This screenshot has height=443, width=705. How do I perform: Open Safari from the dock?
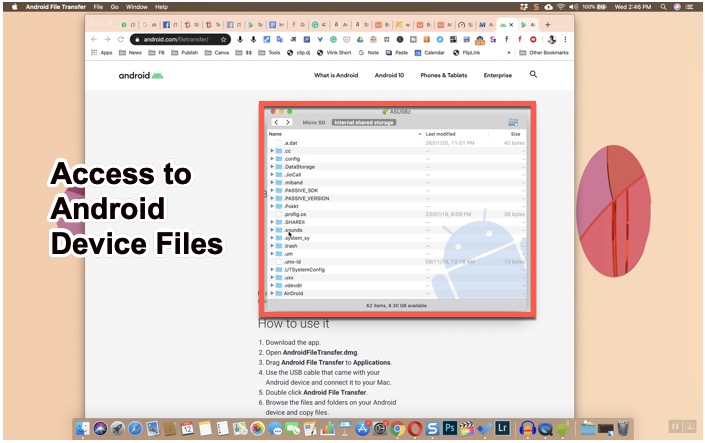(135, 429)
